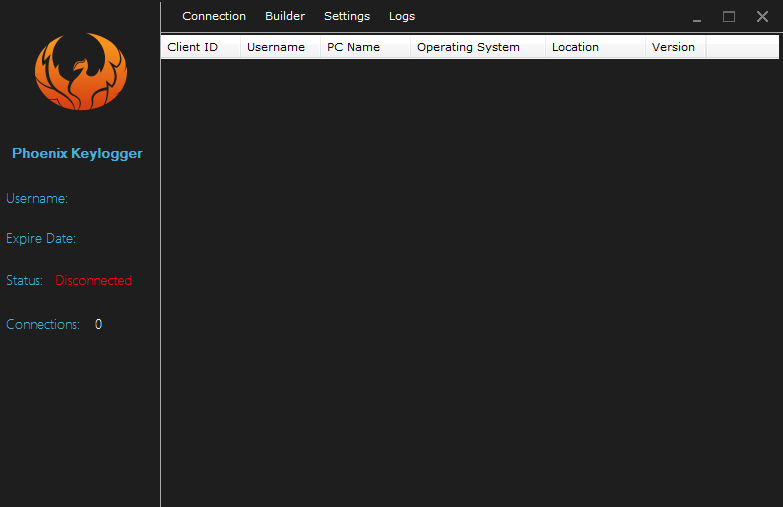Image resolution: width=783 pixels, height=507 pixels.
Task: Click the PC Name column header
Action: [354, 47]
